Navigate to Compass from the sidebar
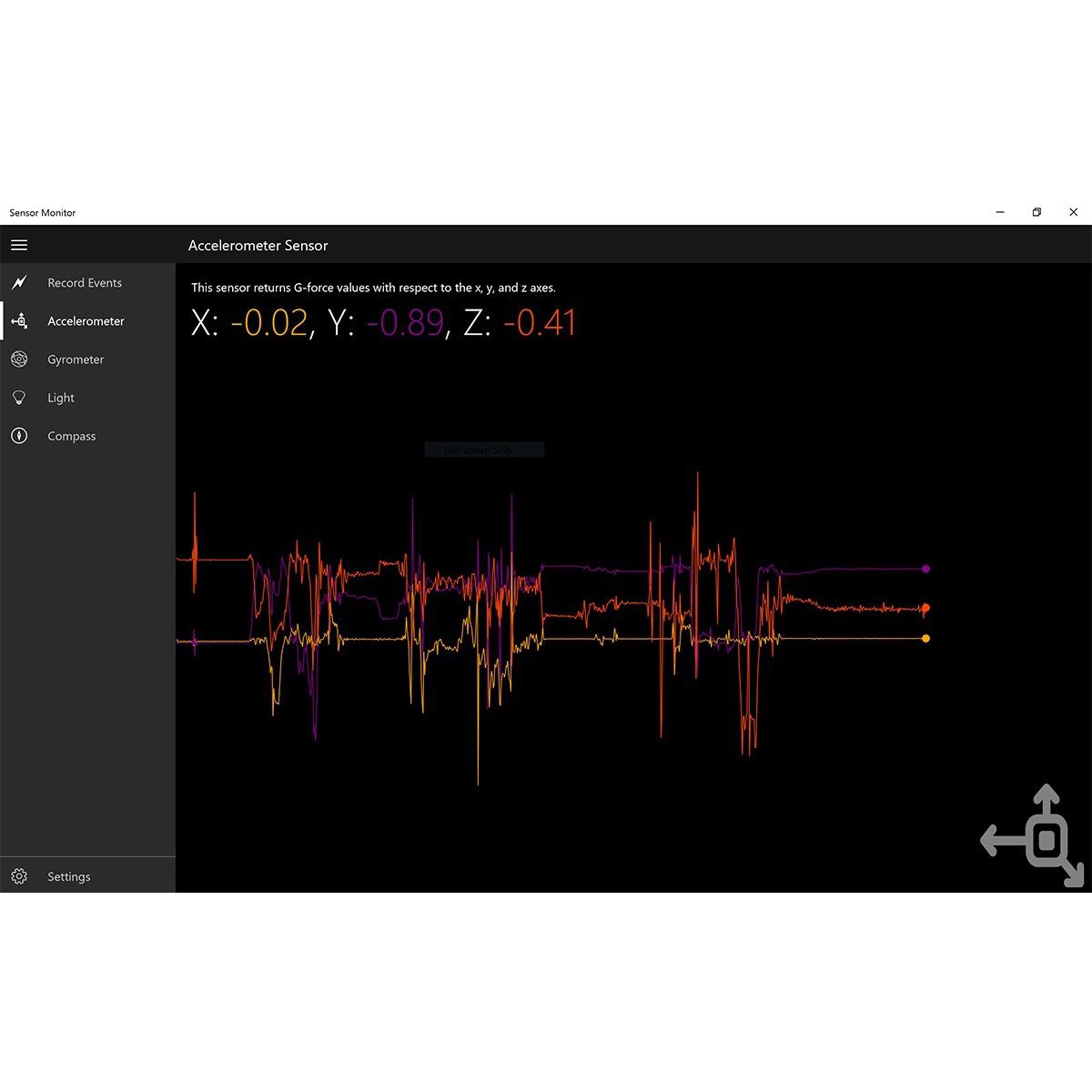Screen dimensions: 1092x1092 tap(71, 436)
